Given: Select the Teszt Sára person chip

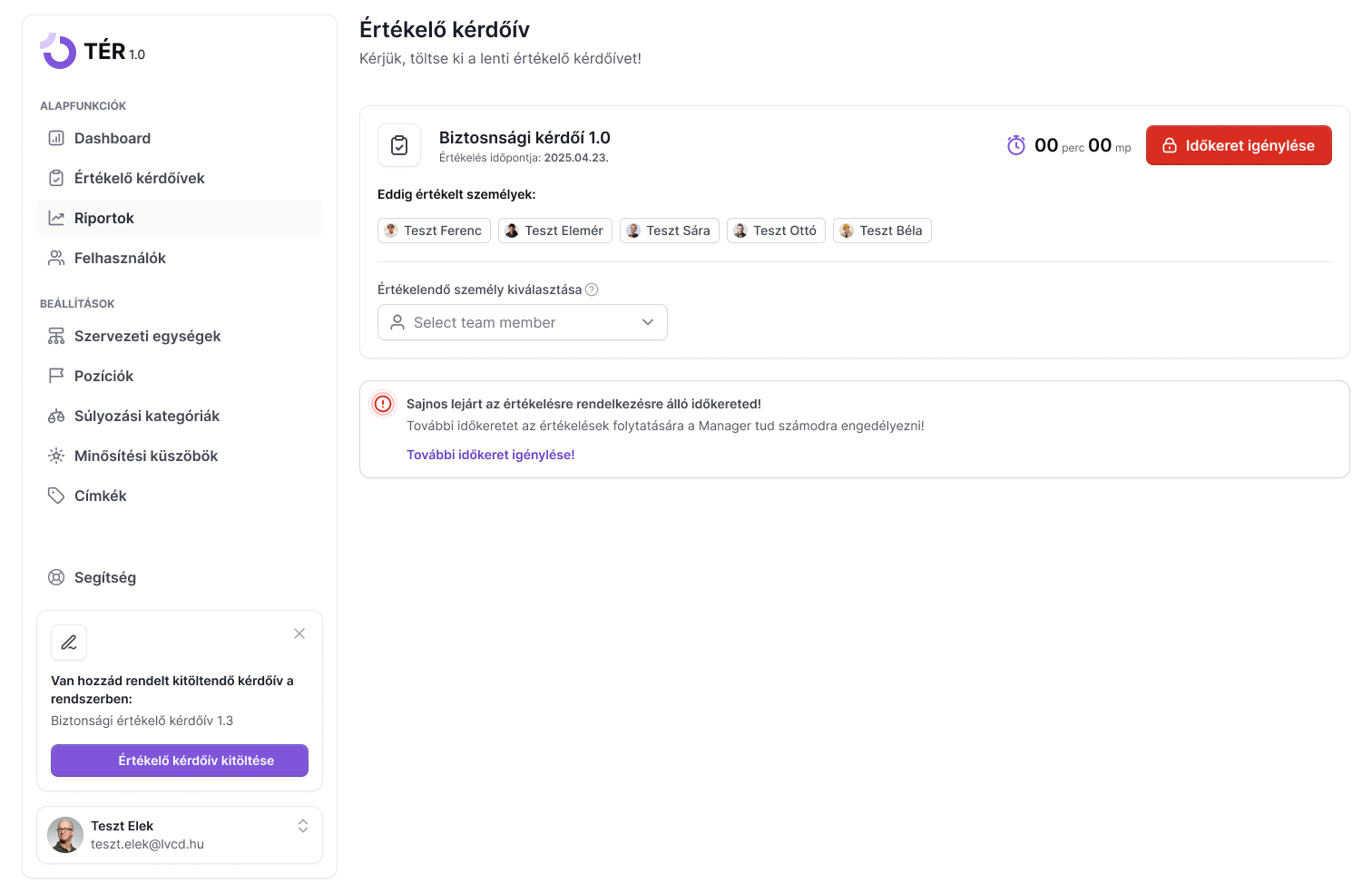Looking at the screenshot, I should [x=670, y=231].
